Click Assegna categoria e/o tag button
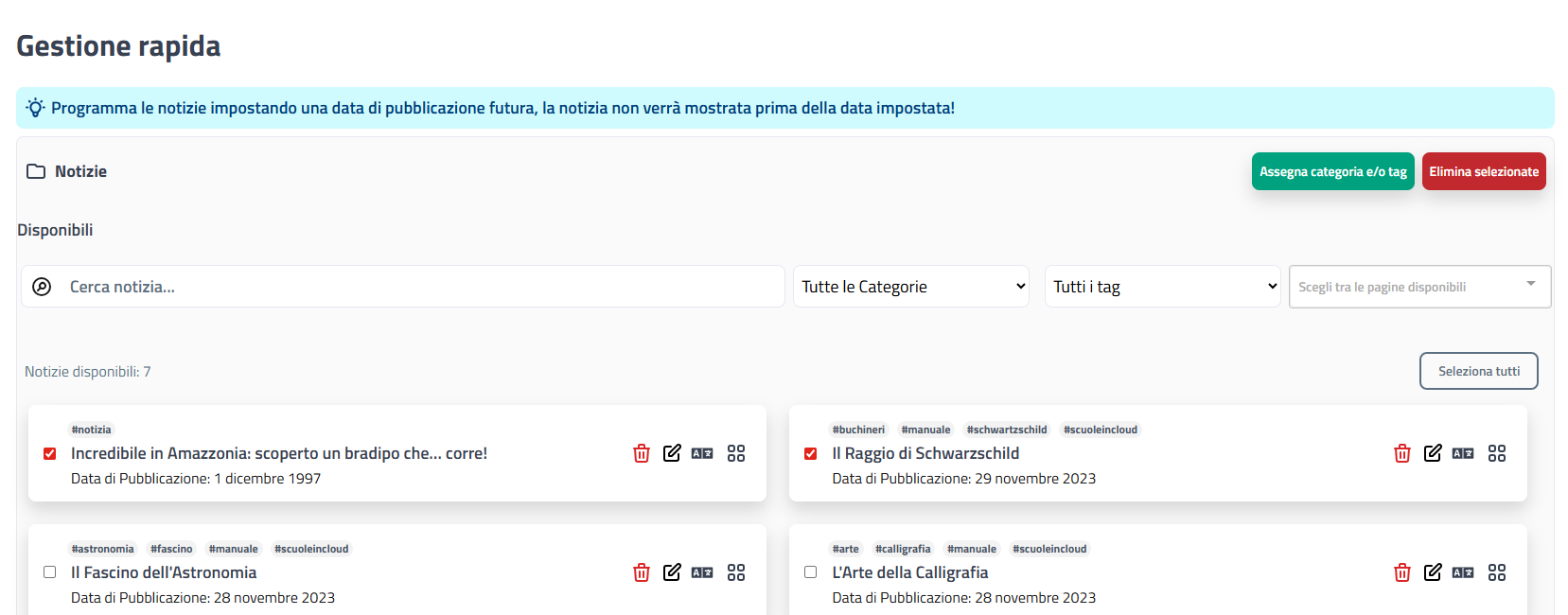1568x615 pixels. 1332,171
